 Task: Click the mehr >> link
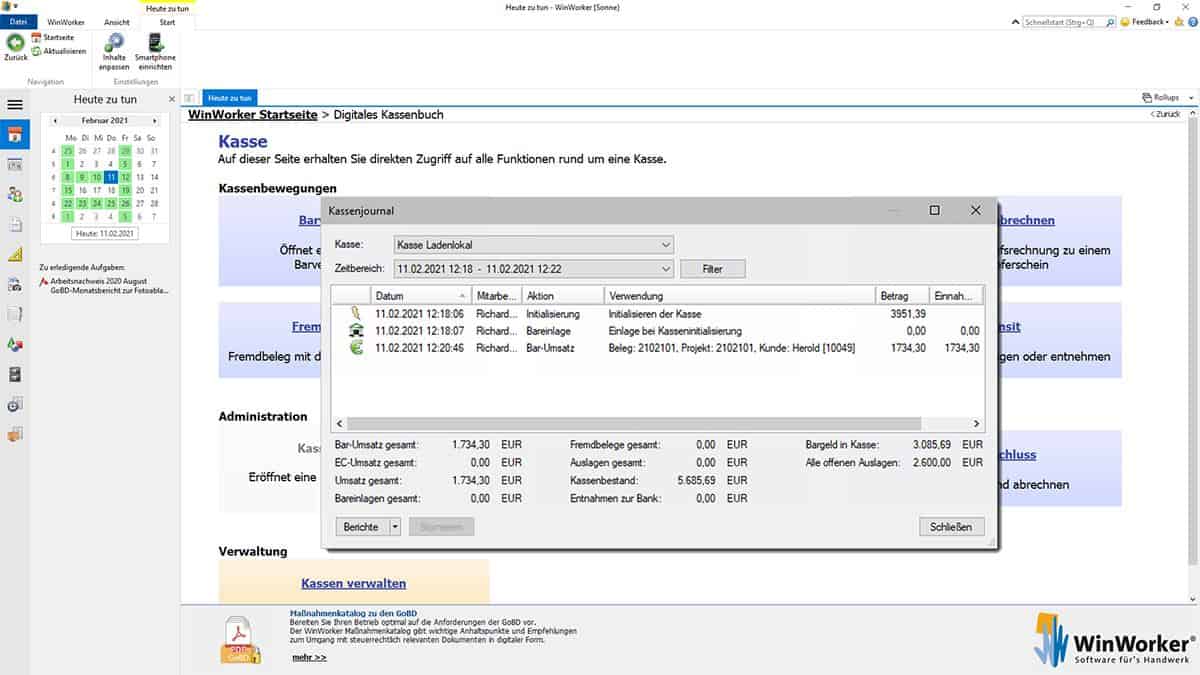click(x=309, y=657)
